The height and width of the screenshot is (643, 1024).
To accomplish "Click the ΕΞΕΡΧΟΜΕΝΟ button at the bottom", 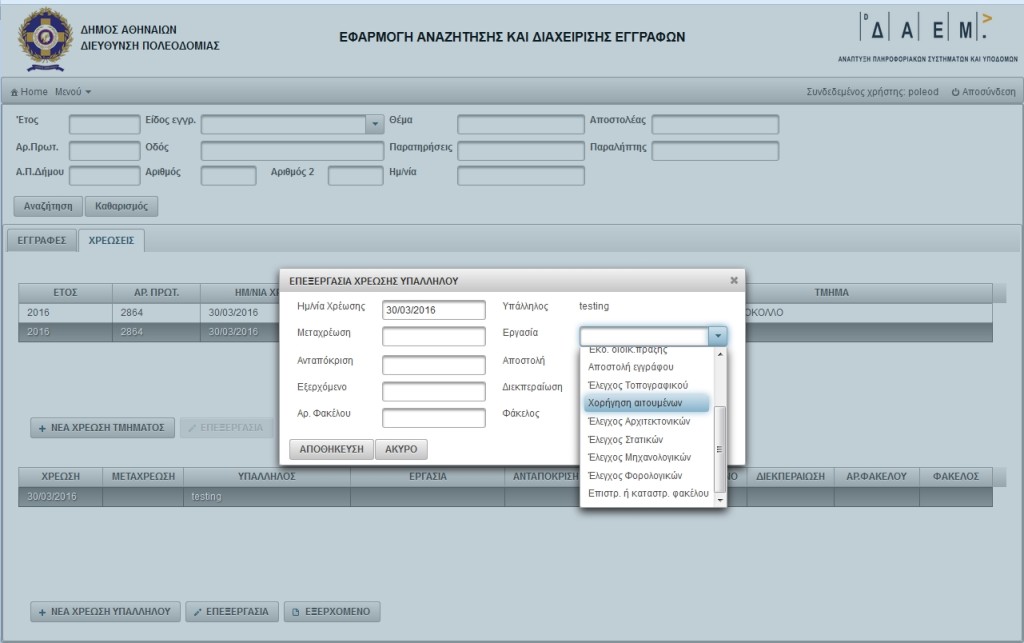I will click(x=332, y=611).
